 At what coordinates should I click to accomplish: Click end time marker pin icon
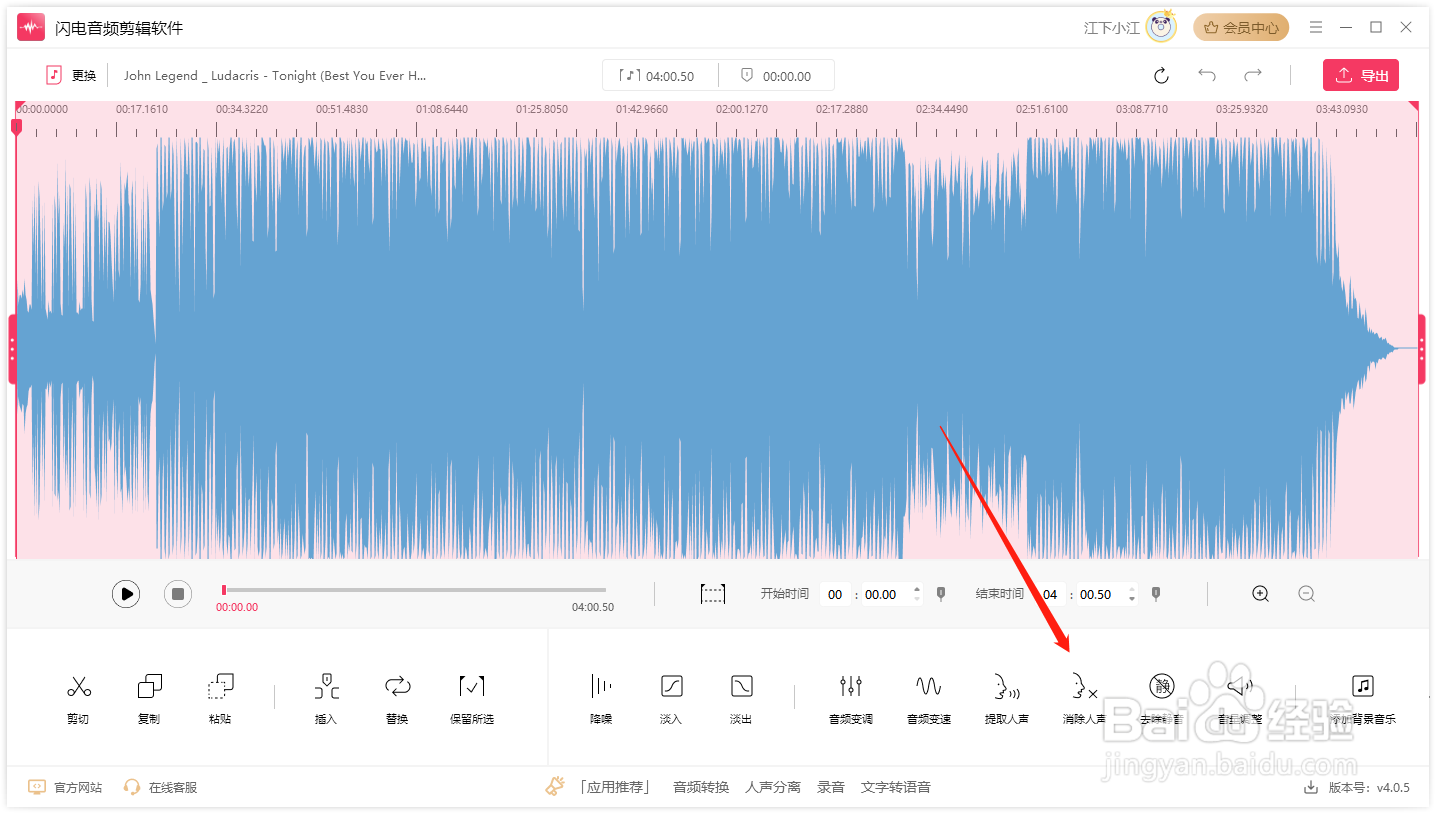pos(1156,594)
